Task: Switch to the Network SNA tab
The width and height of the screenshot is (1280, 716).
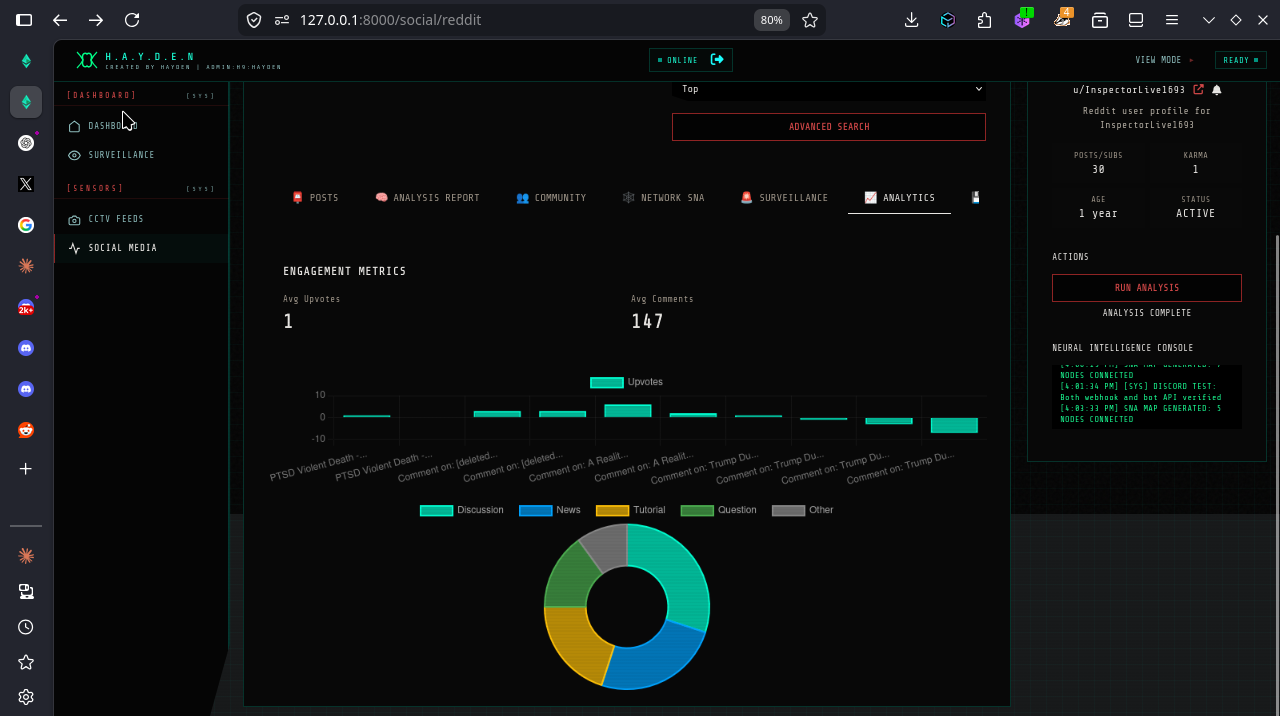Action: [x=663, y=198]
